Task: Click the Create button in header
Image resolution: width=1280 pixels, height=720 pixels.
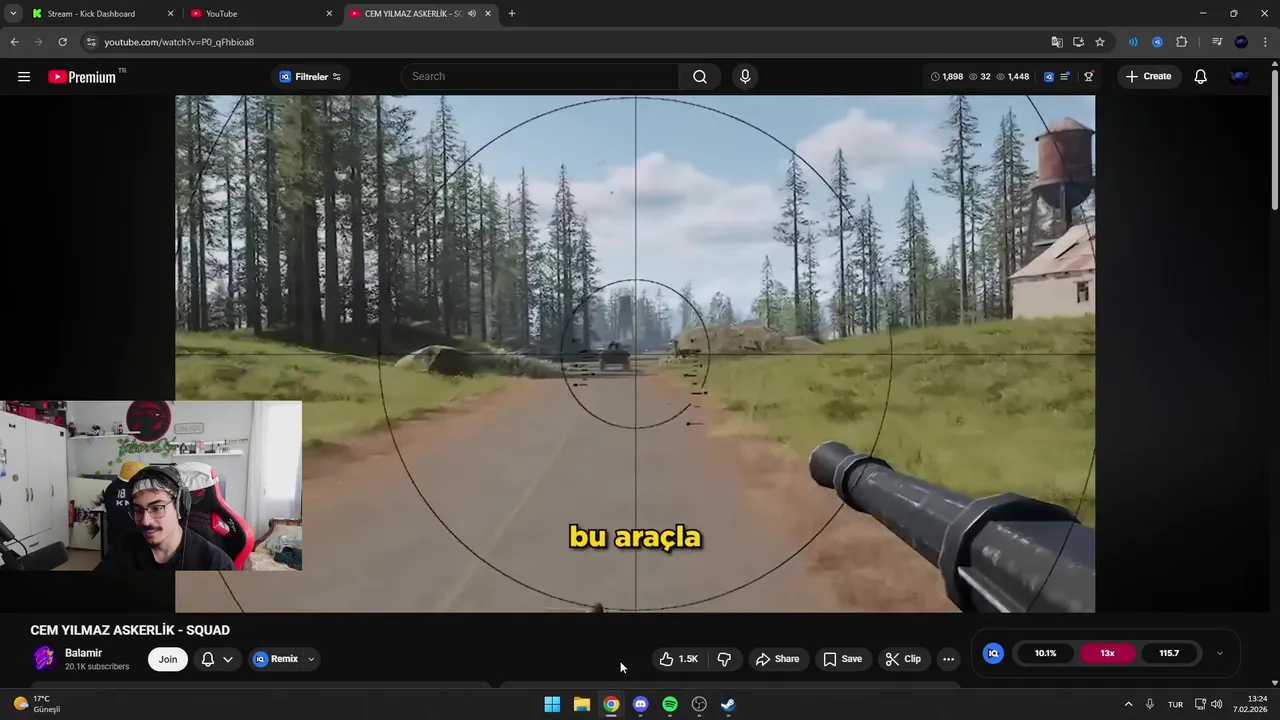Action: coord(1148,76)
